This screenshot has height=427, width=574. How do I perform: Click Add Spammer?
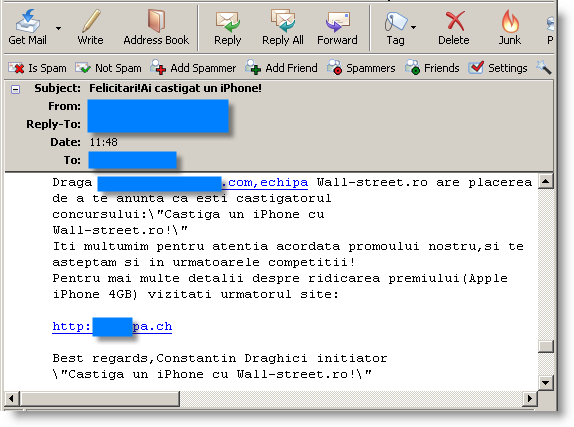click(x=193, y=68)
